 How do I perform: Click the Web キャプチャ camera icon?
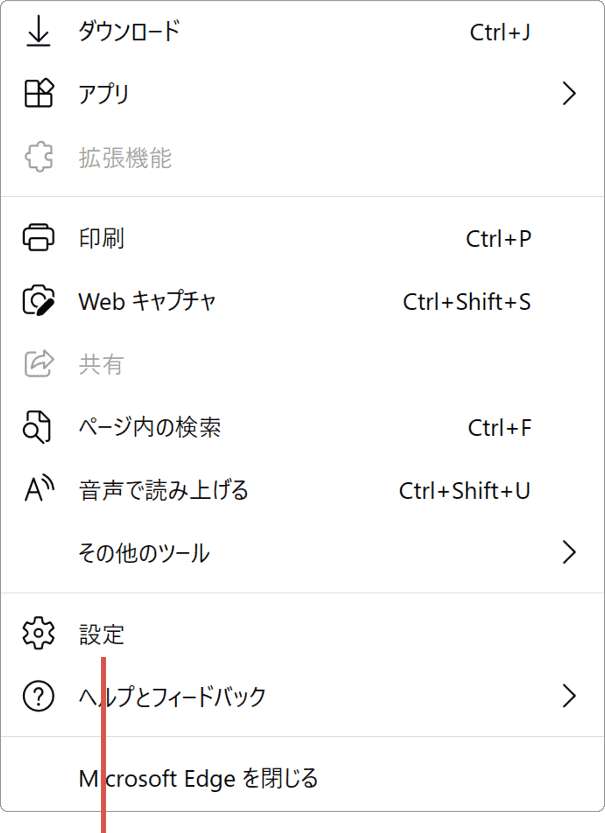pos(38,301)
